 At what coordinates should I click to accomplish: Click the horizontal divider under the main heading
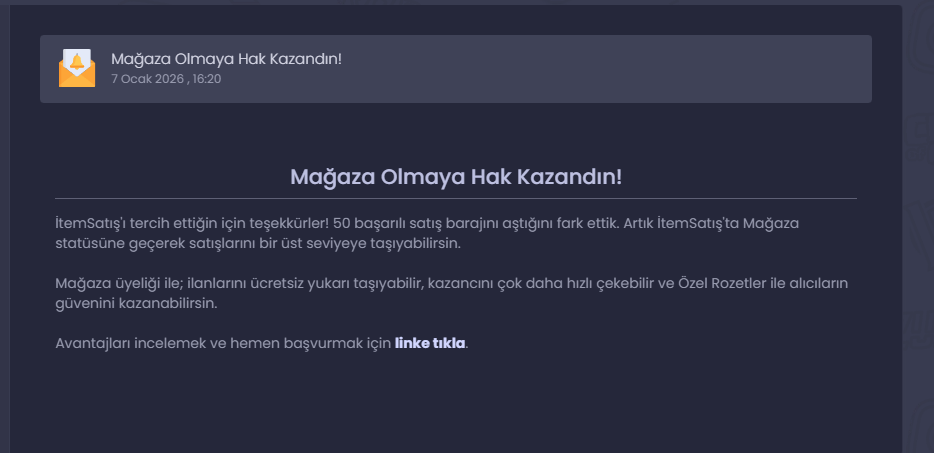pos(456,198)
